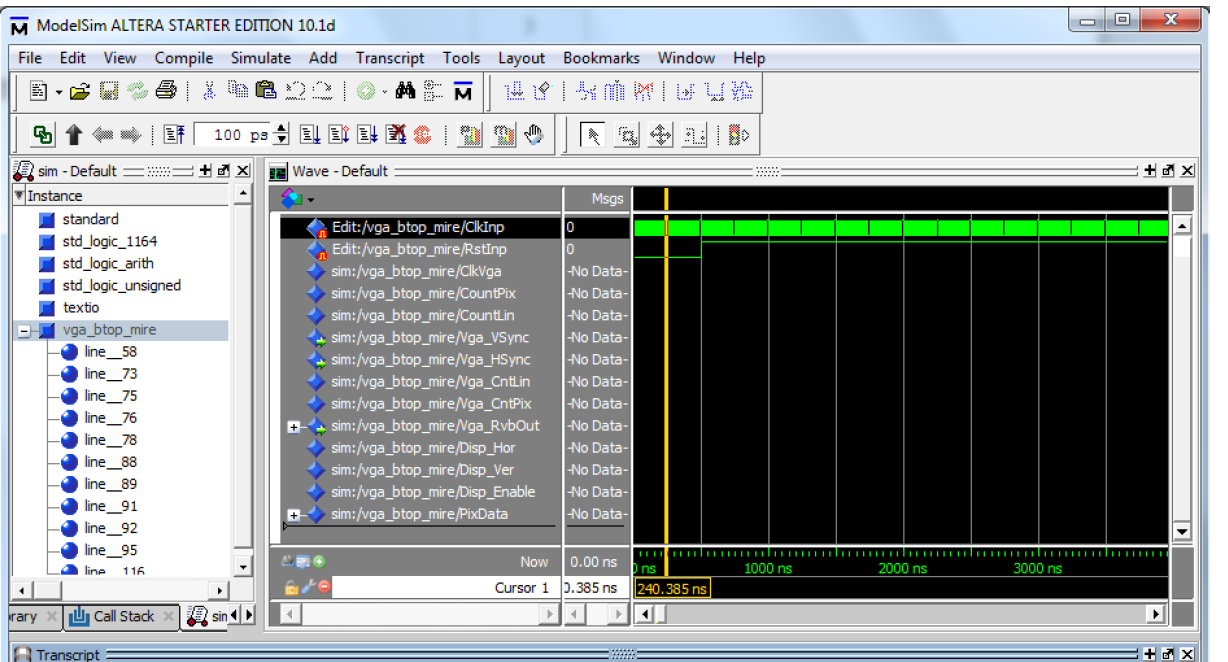Click the Undo toolbar icon
Viewport: 1228px width, 662px height.
point(294,92)
